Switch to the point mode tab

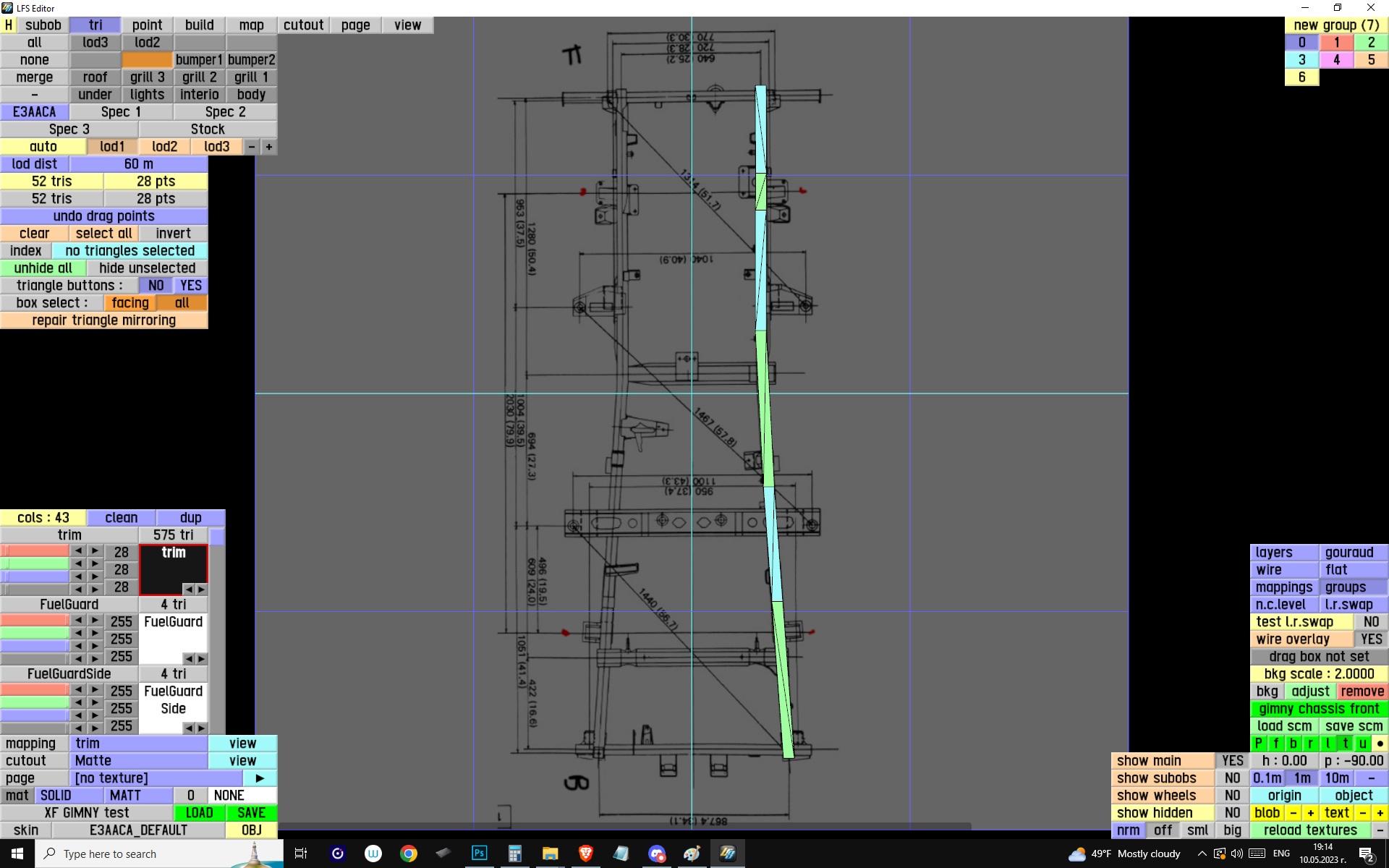coord(147,25)
